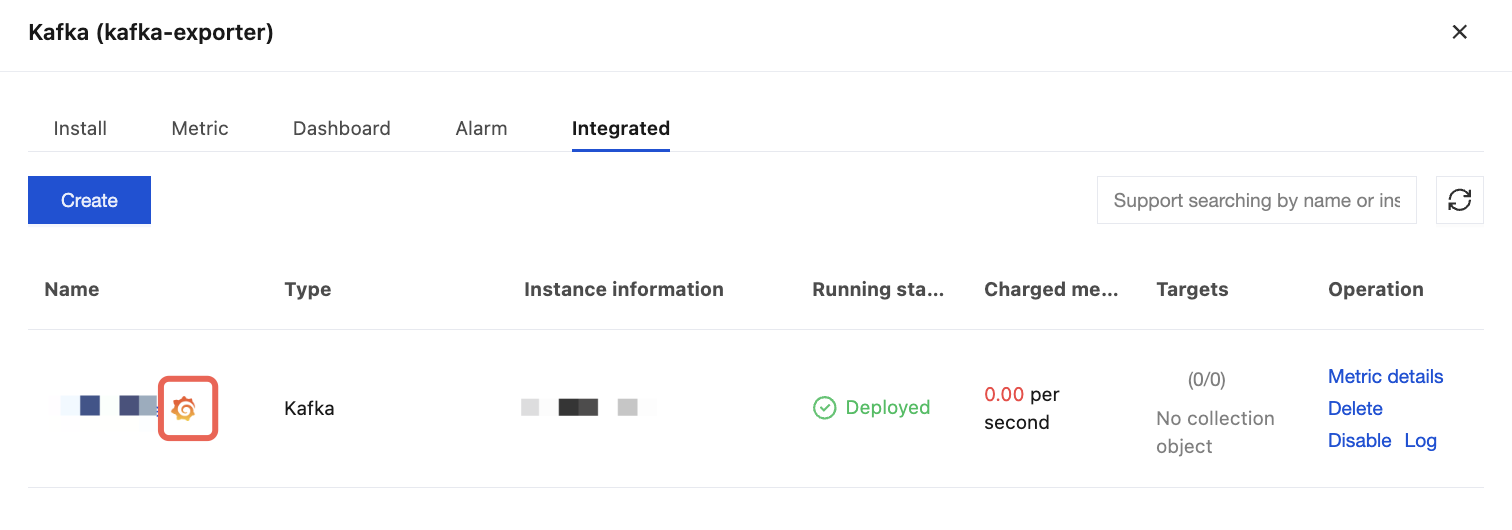Click the (0/0) targets count
Screen dimensions: 1512x530
1206,380
